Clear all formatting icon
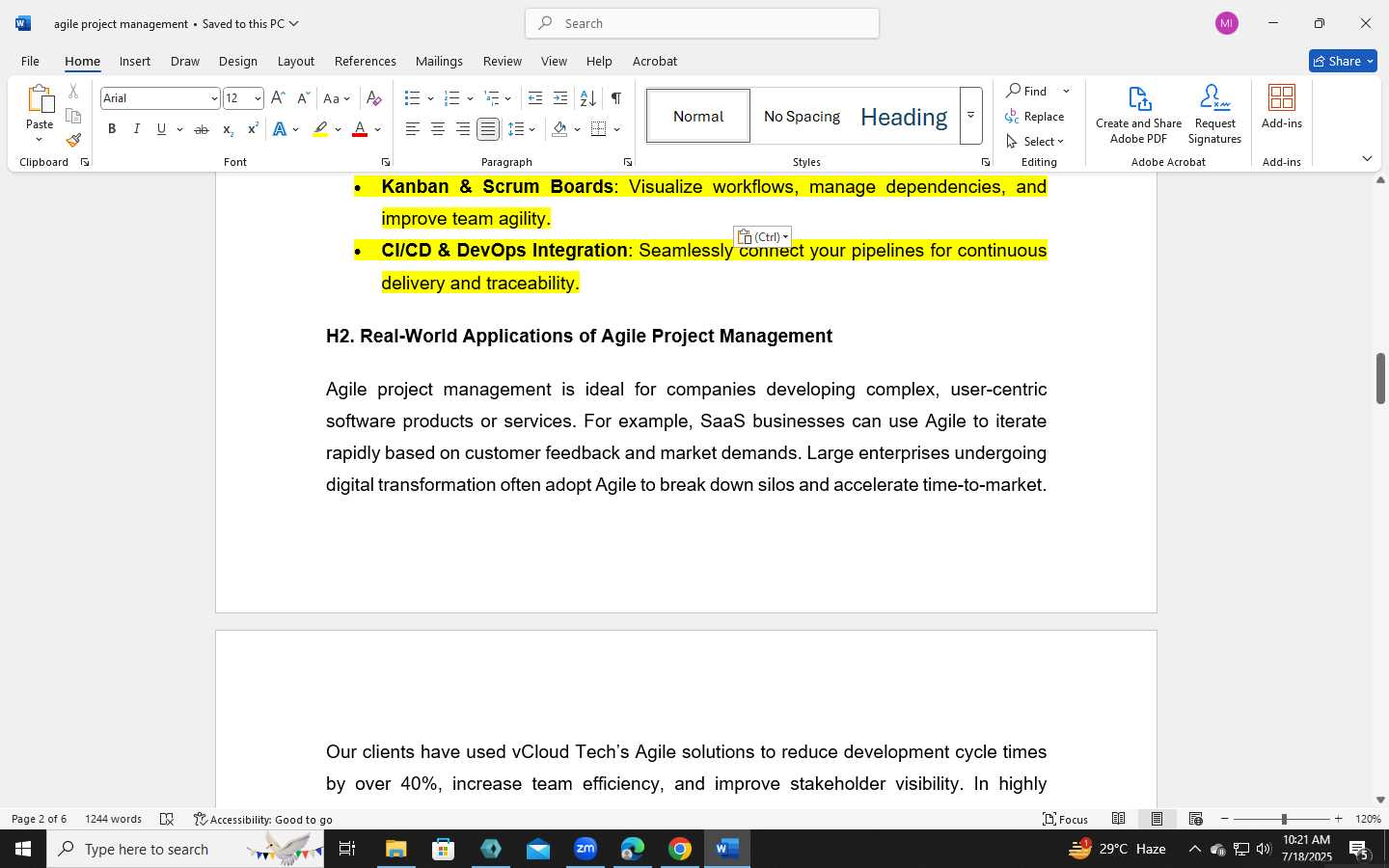The width and height of the screenshot is (1389, 868). point(374,98)
